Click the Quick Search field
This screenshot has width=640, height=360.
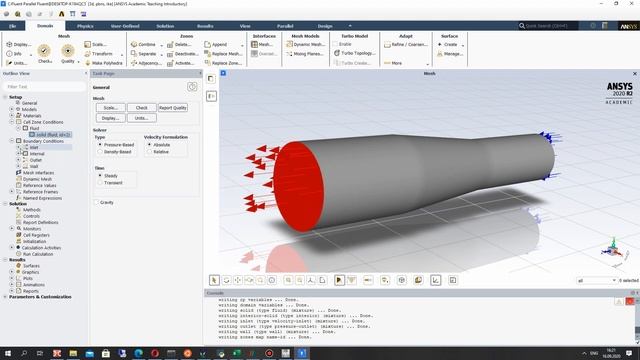(548, 26)
